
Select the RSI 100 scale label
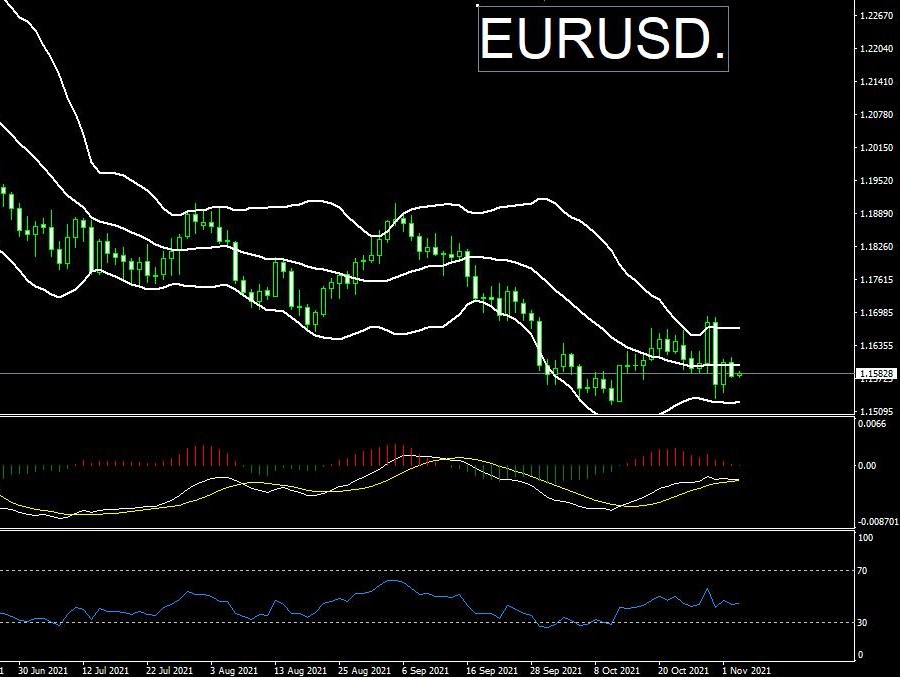point(868,538)
